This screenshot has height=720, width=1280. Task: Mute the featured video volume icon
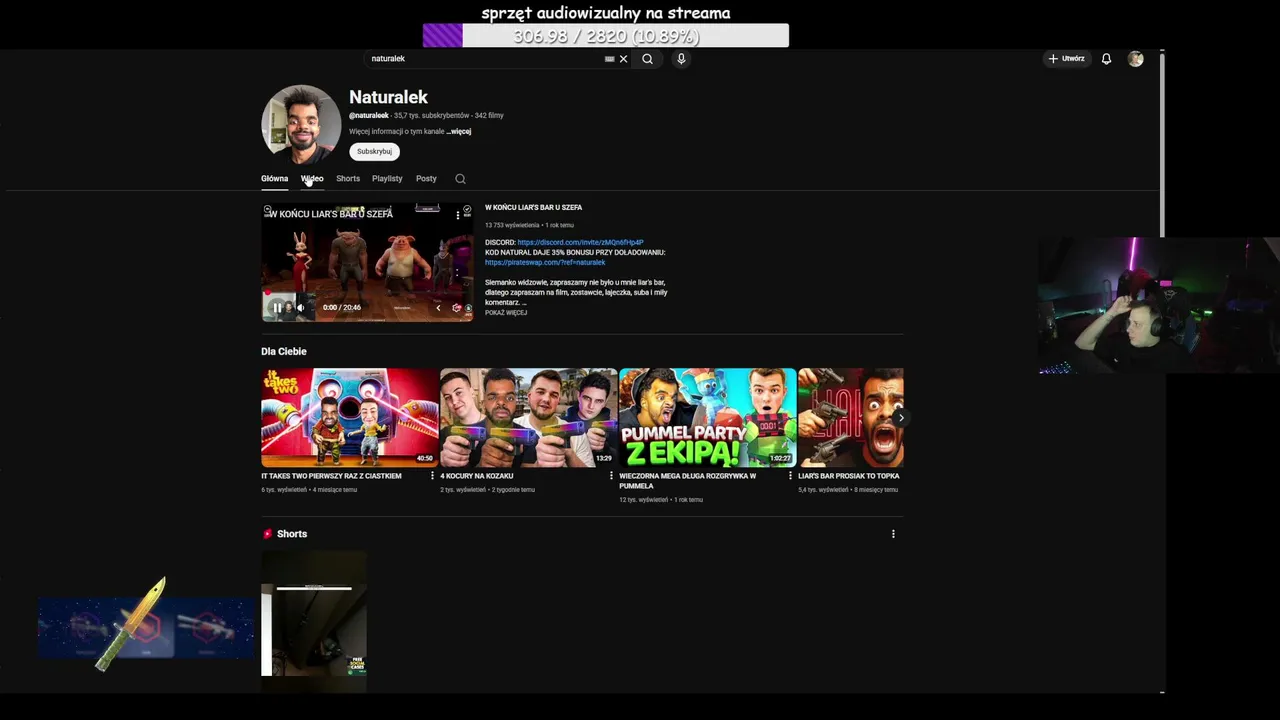pos(300,307)
